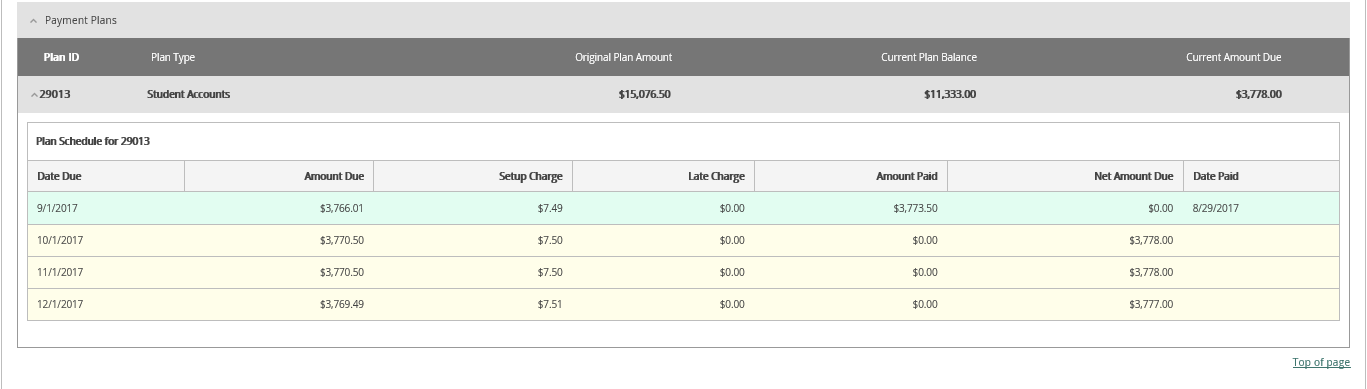Select the 10/1/2017 due date
Viewport: 1367px width, 389px height.
coord(60,240)
